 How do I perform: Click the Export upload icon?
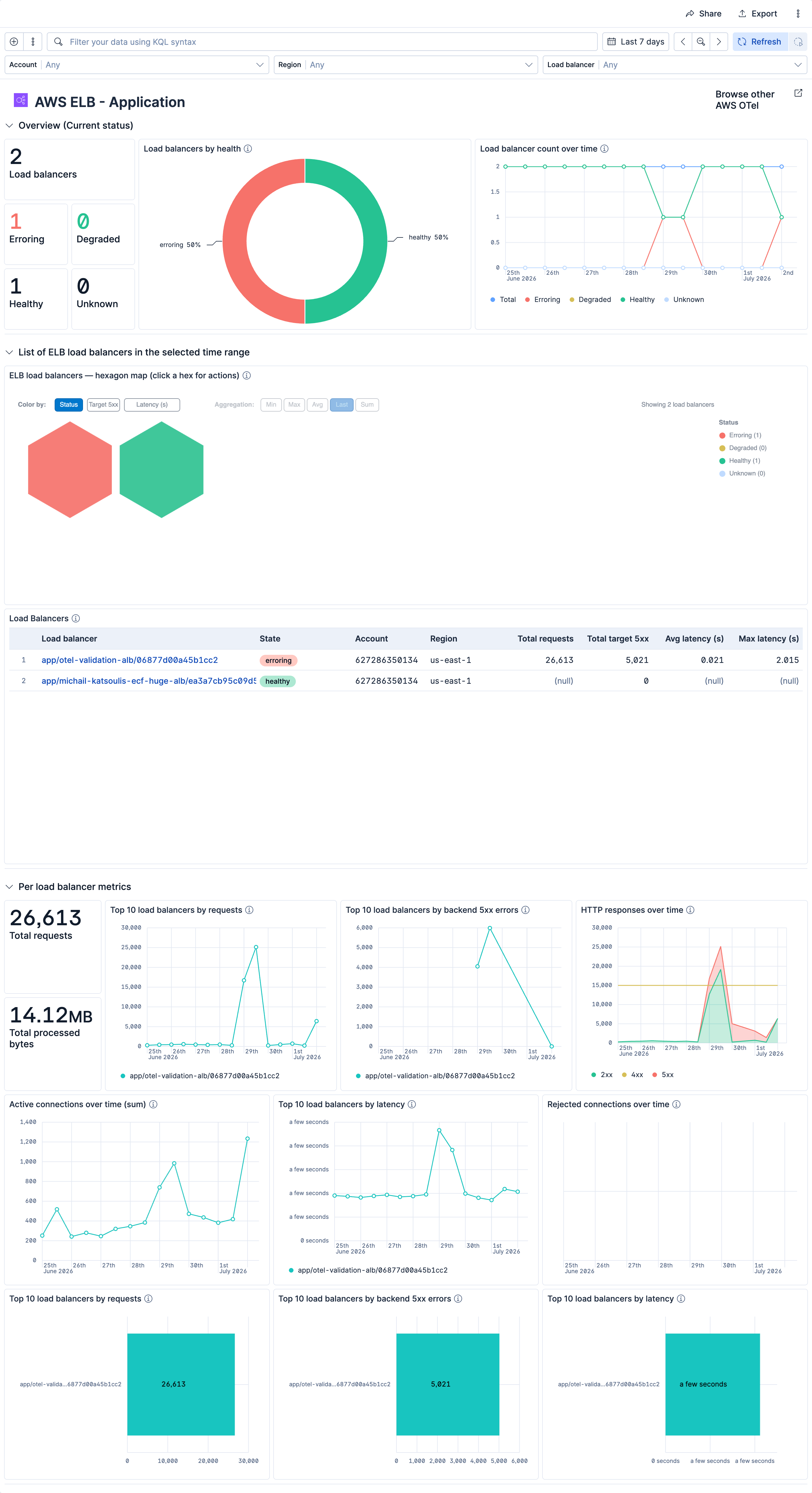(x=742, y=14)
